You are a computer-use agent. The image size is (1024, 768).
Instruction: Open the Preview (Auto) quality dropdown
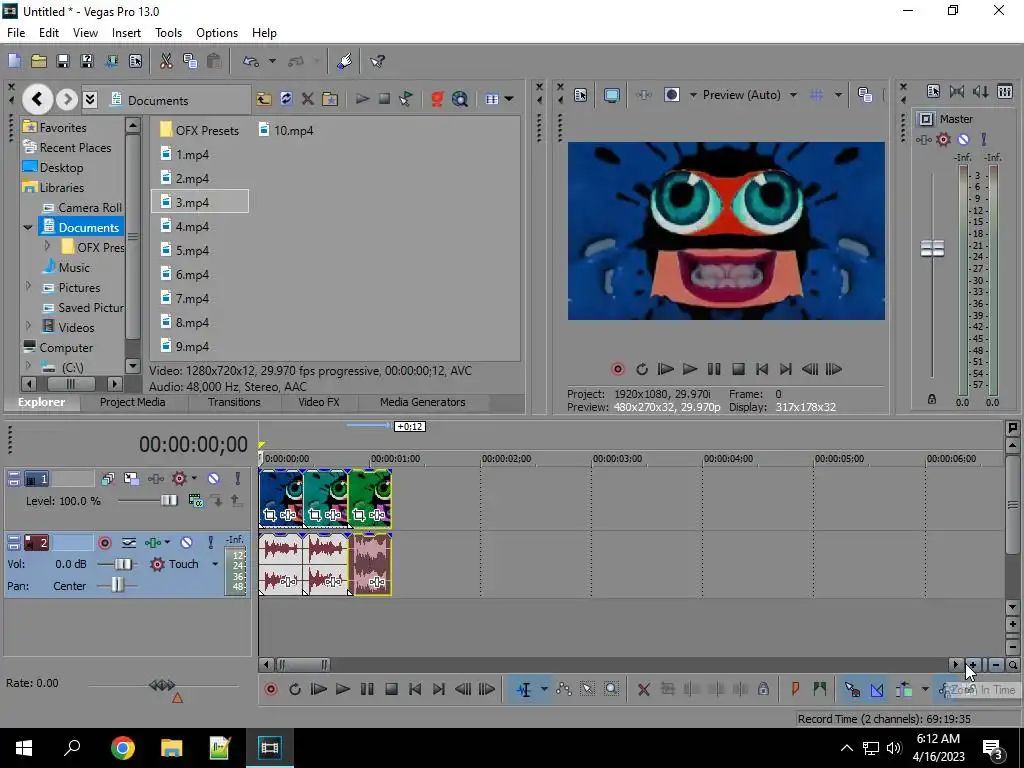[793, 95]
